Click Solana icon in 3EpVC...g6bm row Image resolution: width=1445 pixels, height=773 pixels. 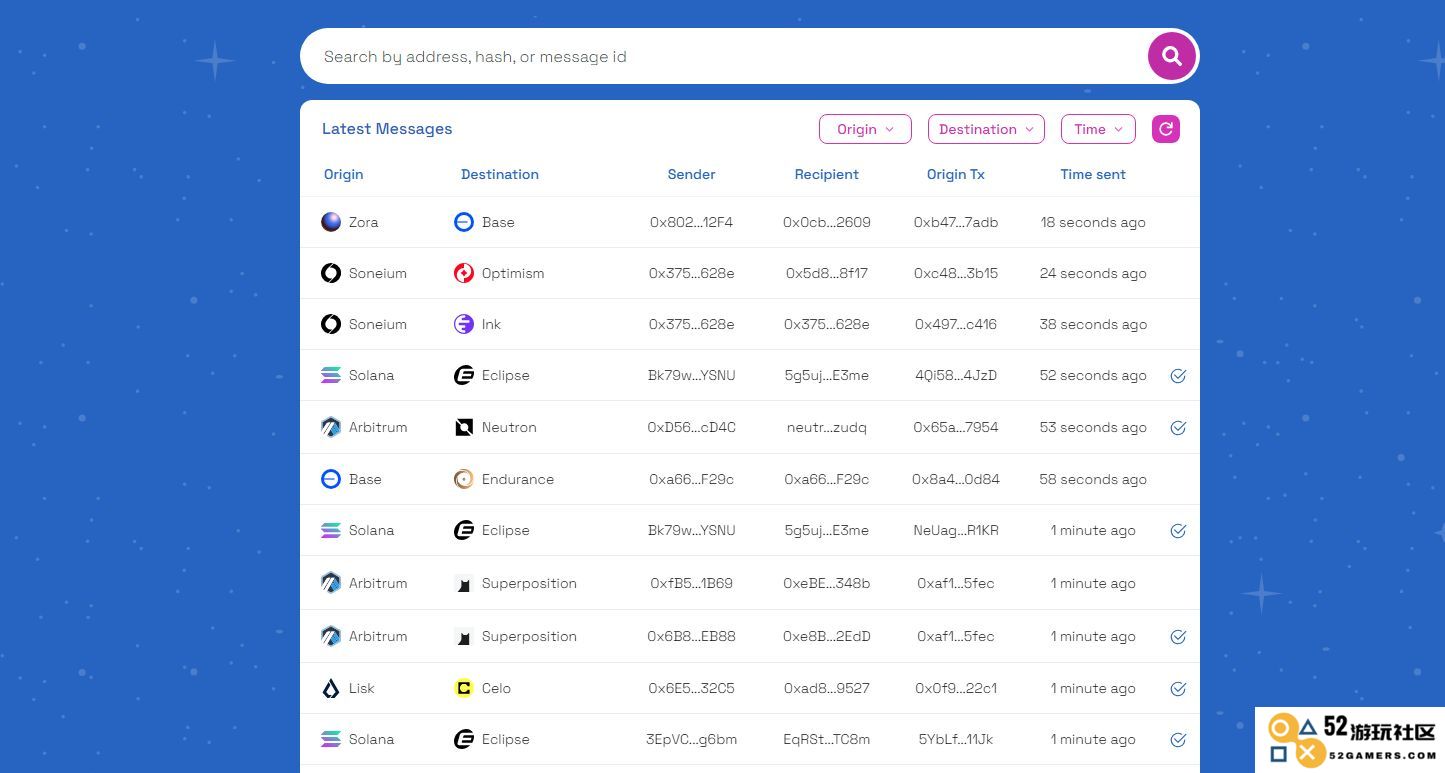pos(331,739)
